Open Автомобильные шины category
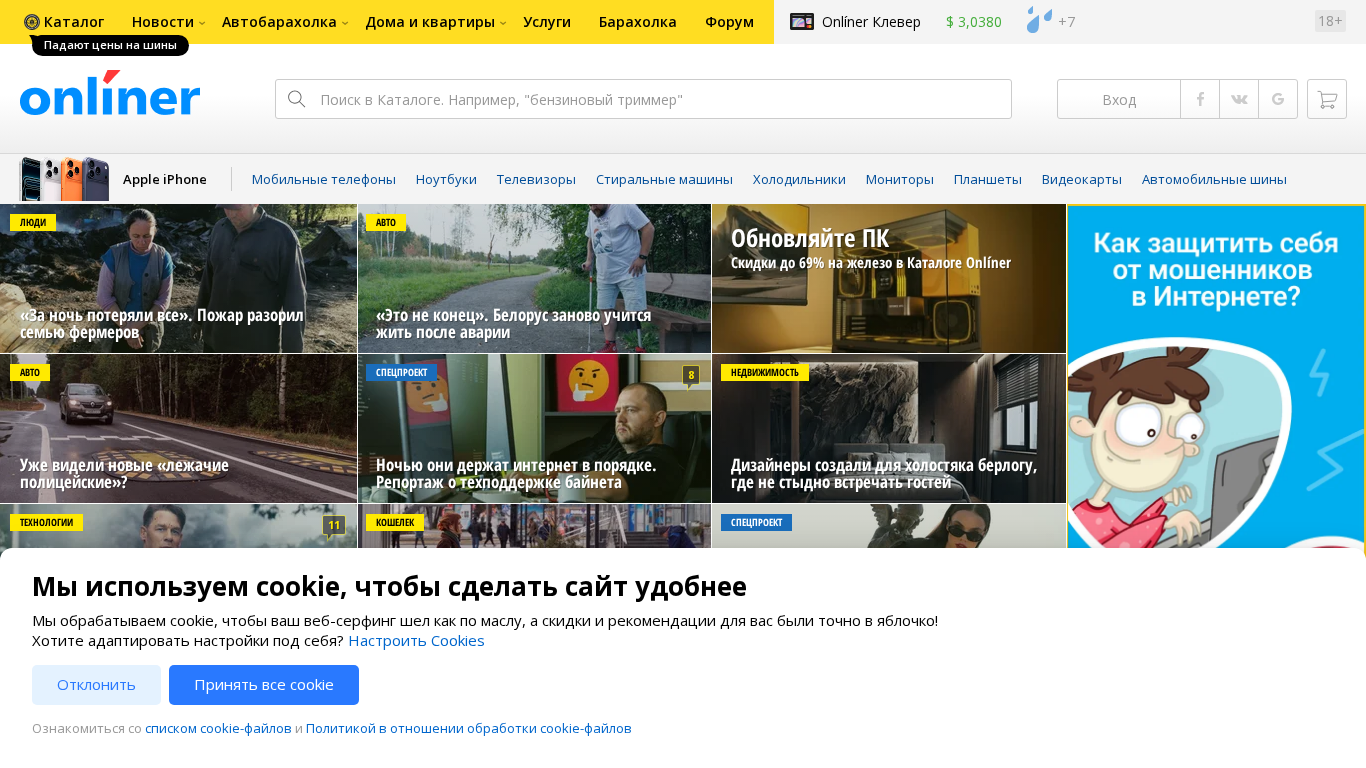The image size is (1366, 768). tap(1214, 180)
